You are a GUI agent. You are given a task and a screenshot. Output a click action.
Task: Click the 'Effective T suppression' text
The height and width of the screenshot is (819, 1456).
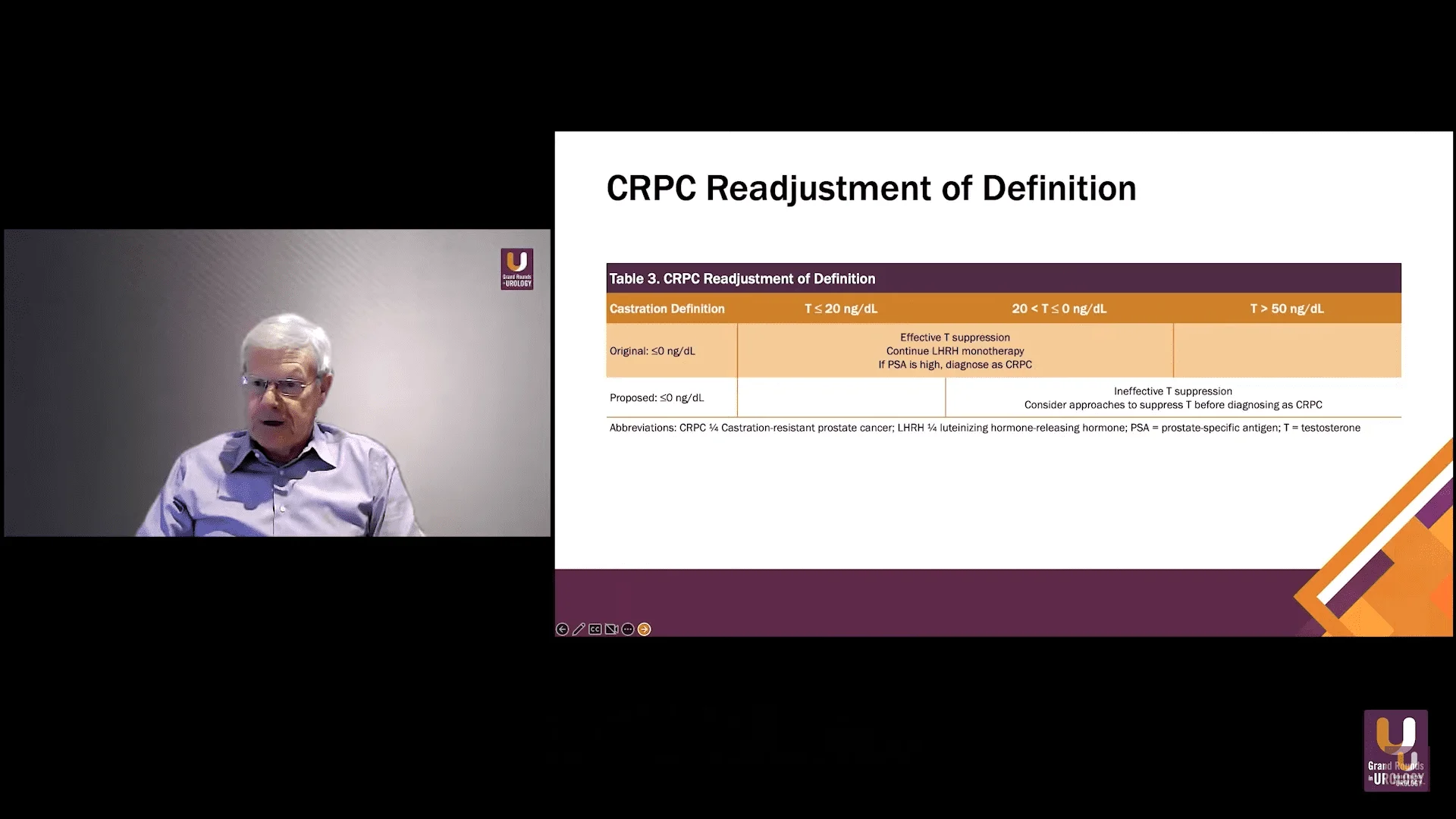coord(955,337)
